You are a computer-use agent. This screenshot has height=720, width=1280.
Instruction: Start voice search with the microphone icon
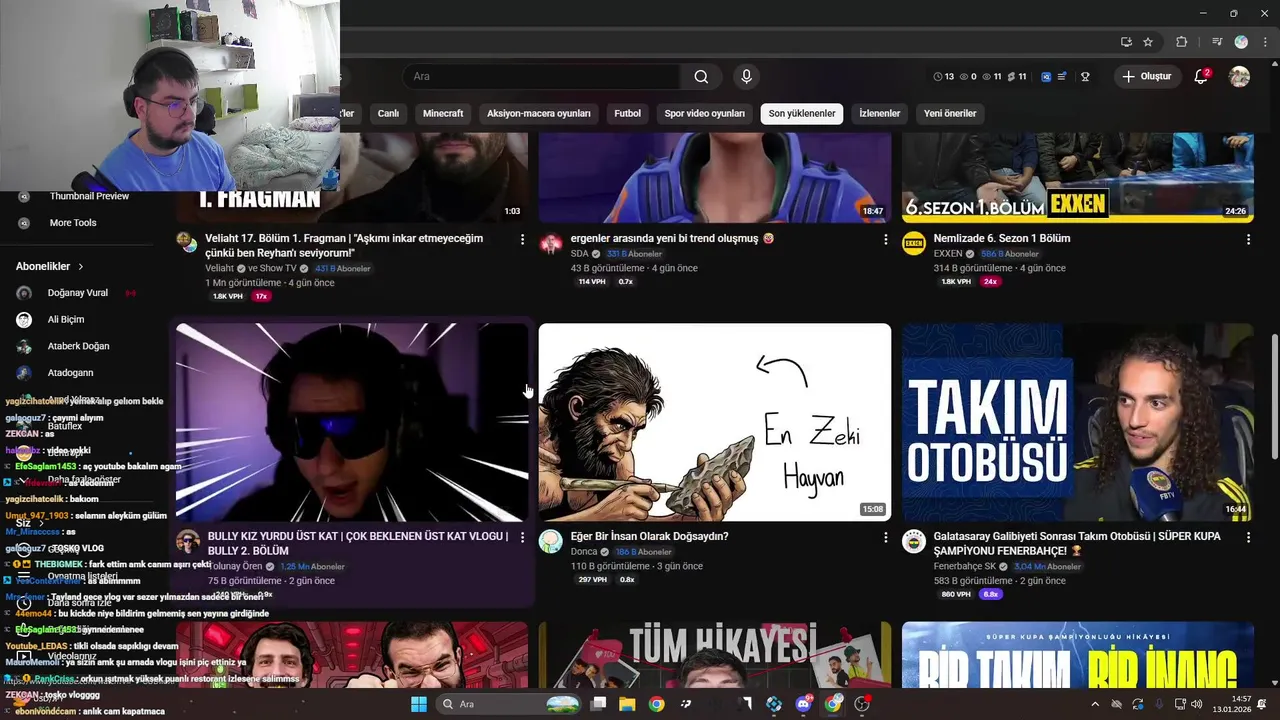[x=746, y=76]
